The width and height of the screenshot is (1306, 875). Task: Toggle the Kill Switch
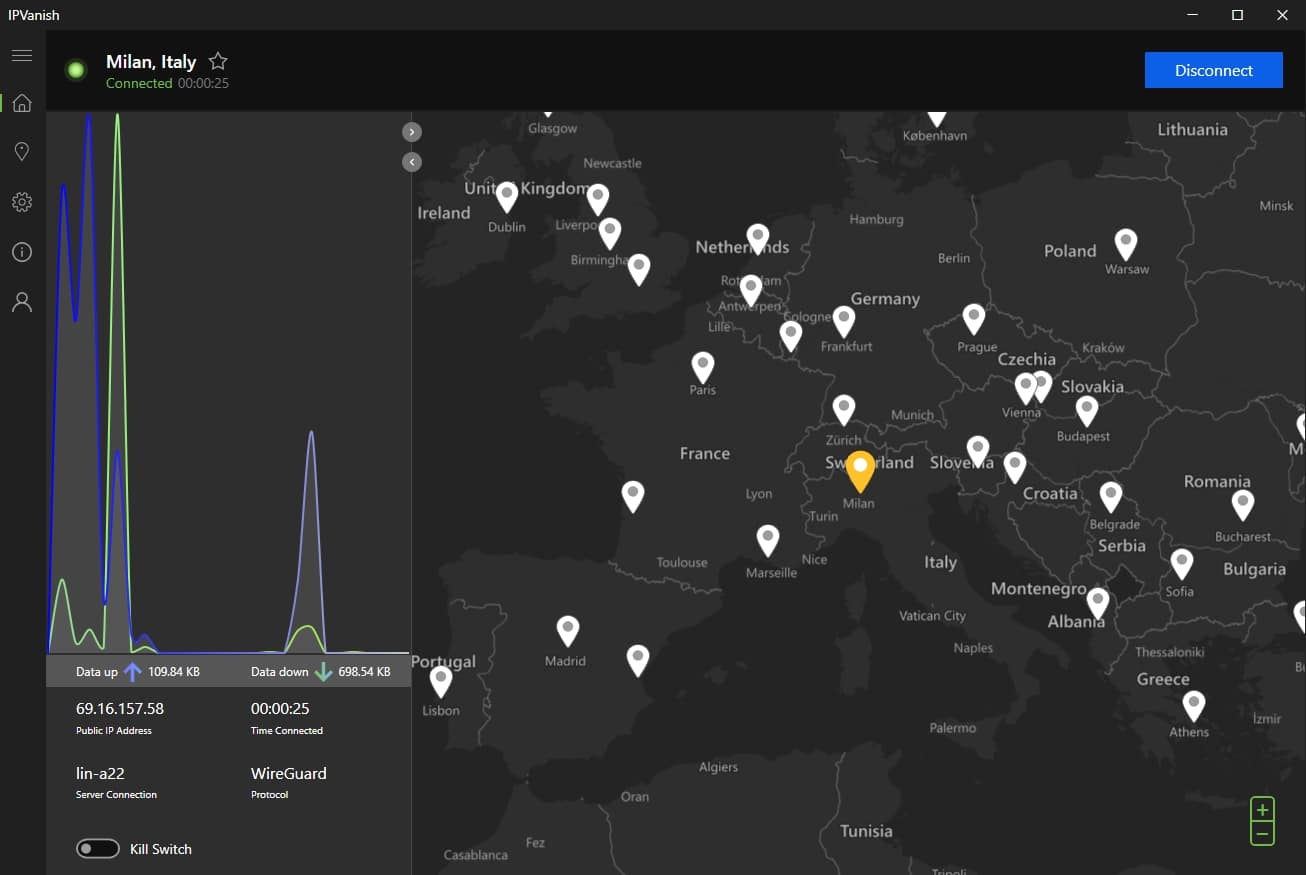point(98,849)
